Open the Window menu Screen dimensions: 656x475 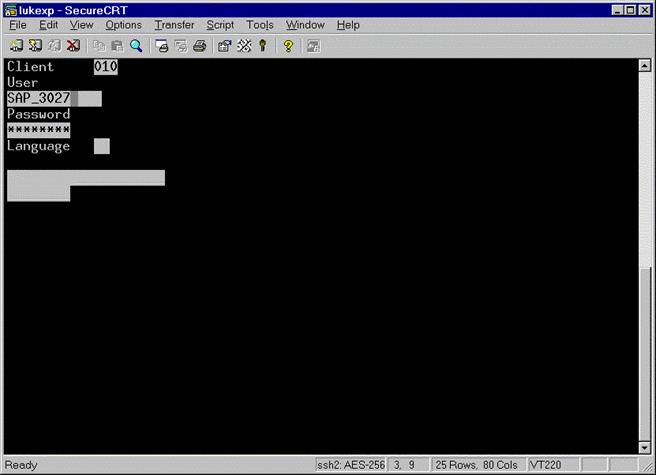point(305,25)
